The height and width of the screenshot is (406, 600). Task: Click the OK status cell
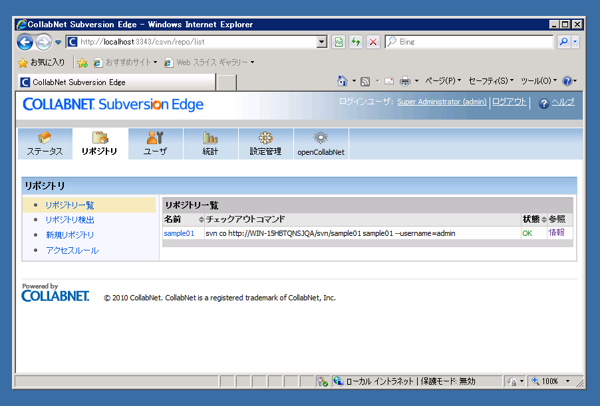pos(527,233)
